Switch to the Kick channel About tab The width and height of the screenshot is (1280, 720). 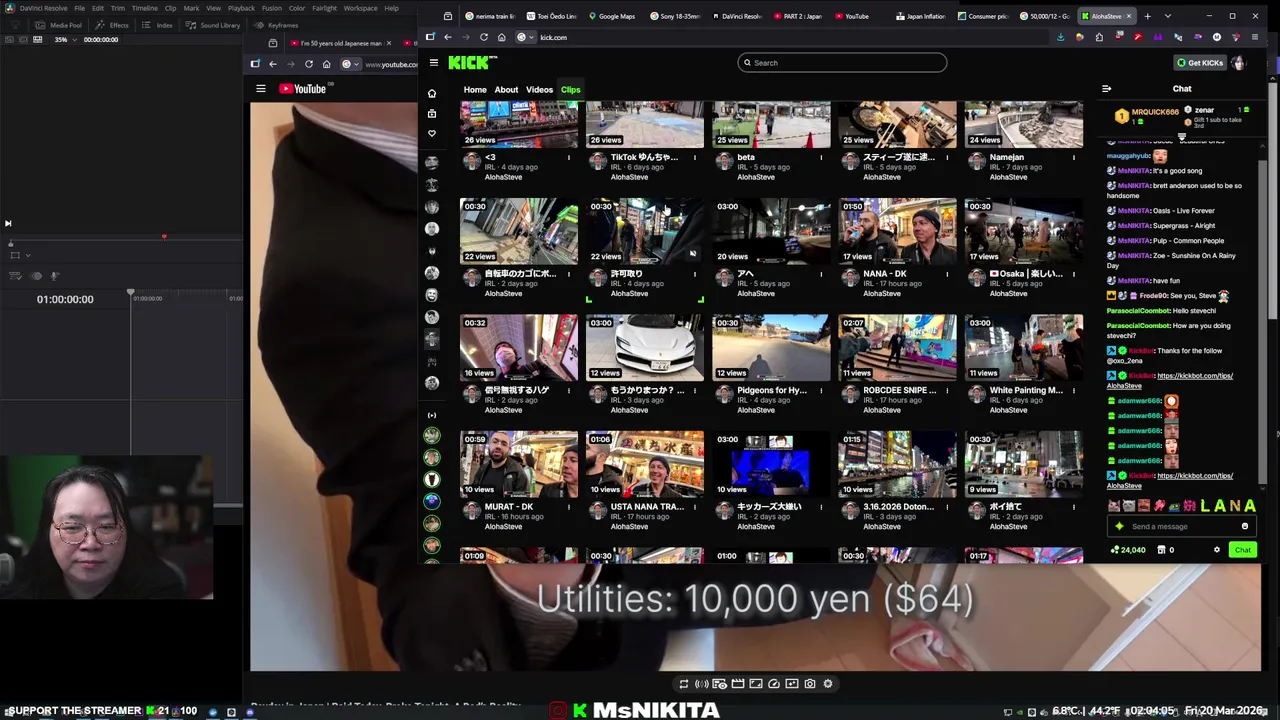506,90
